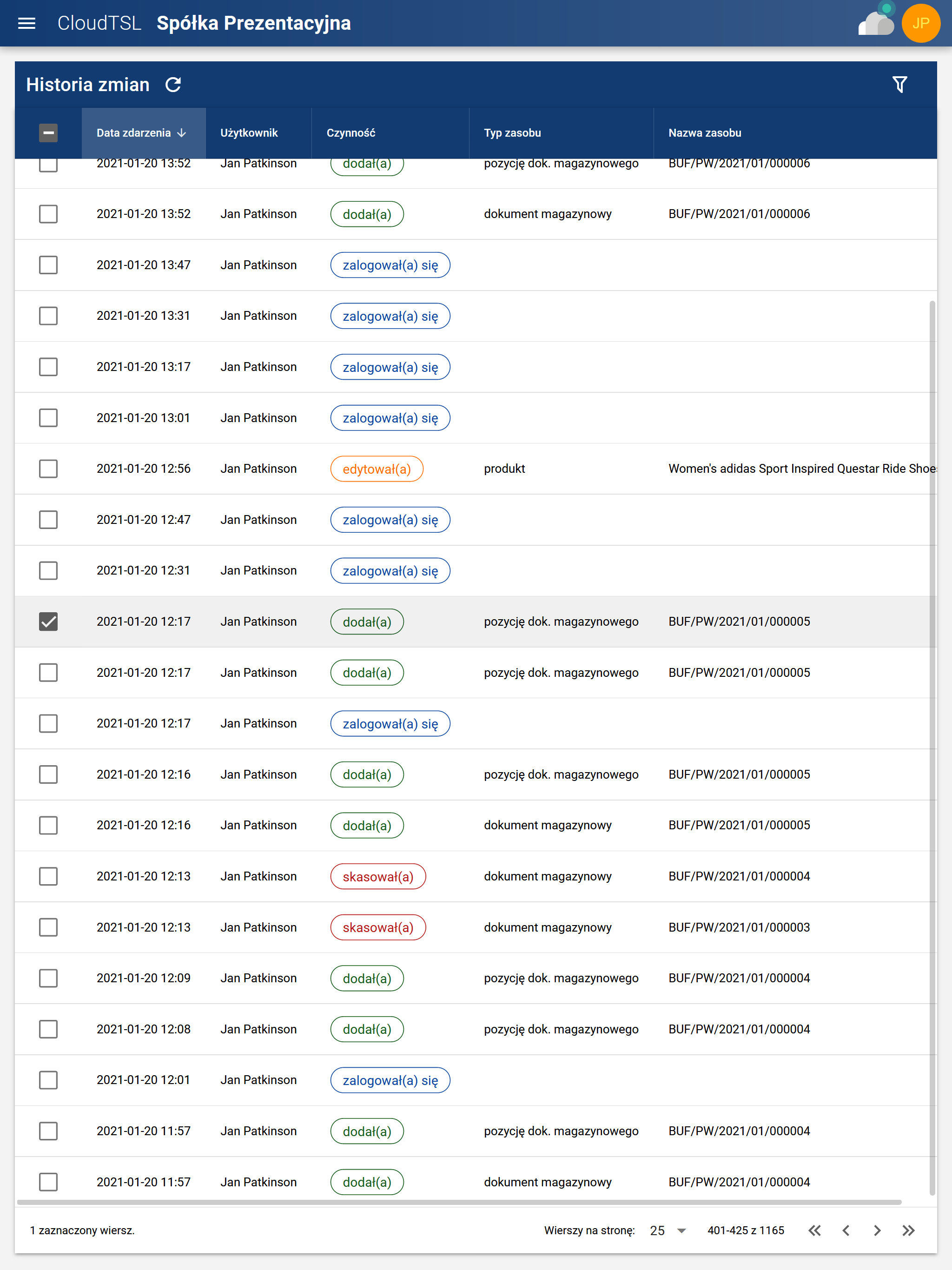Click the '1 zaznaczony wiersz.' status text

(x=82, y=1230)
